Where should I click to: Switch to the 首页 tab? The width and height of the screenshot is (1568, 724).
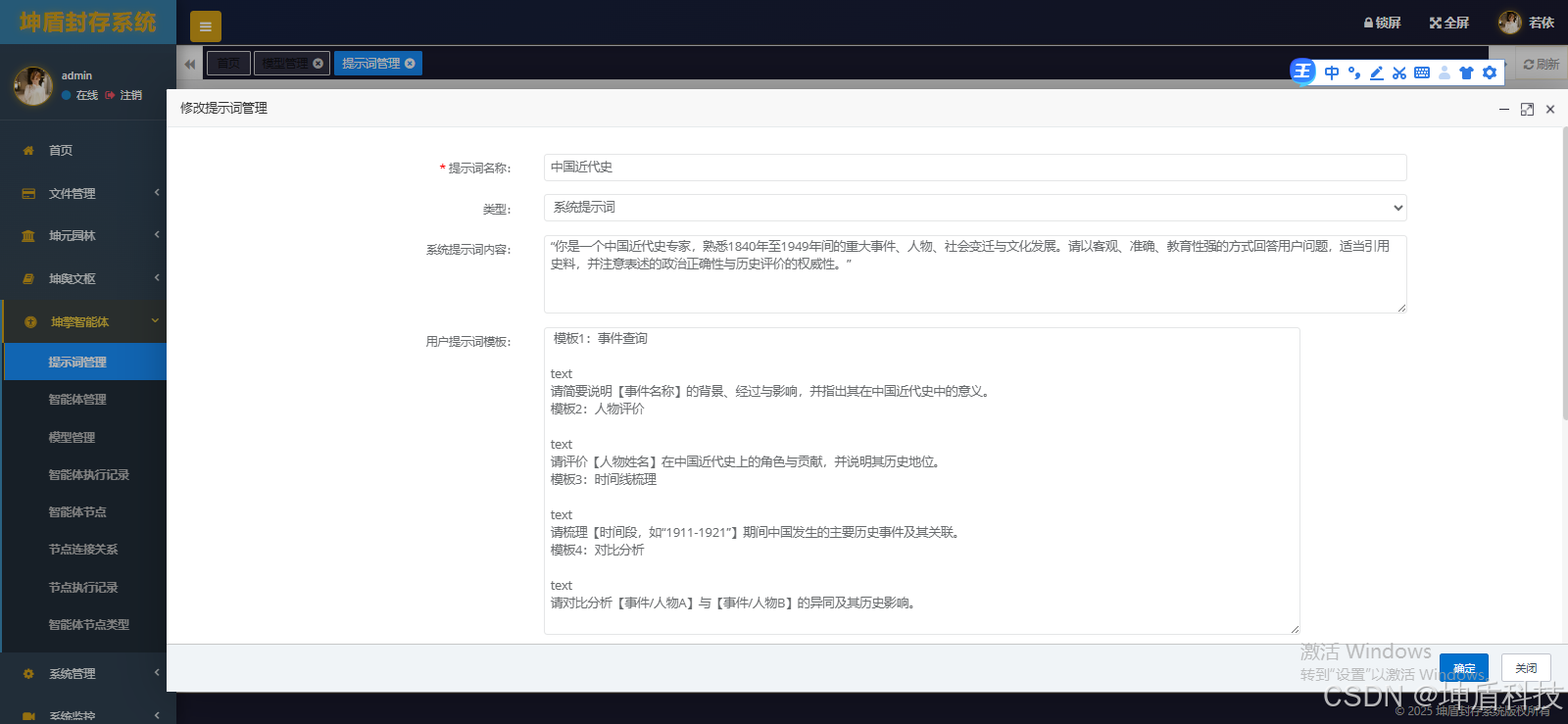click(228, 64)
